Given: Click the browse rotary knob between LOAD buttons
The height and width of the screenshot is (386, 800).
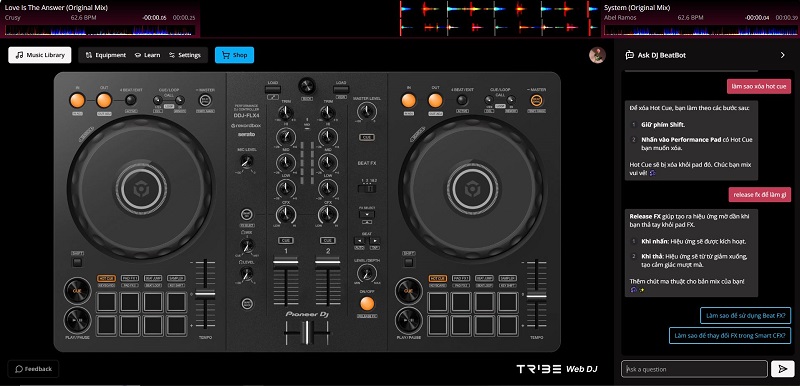Looking at the screenshot, I should (307, 86).
